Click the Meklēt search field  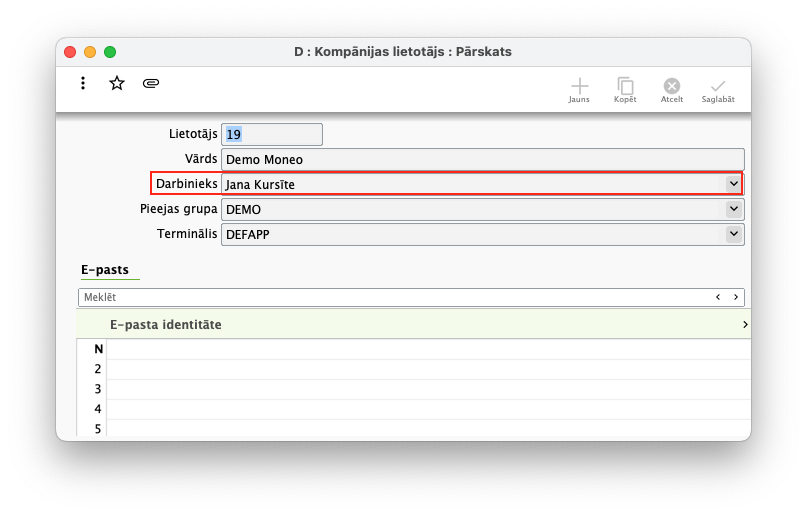click(390, 297)
